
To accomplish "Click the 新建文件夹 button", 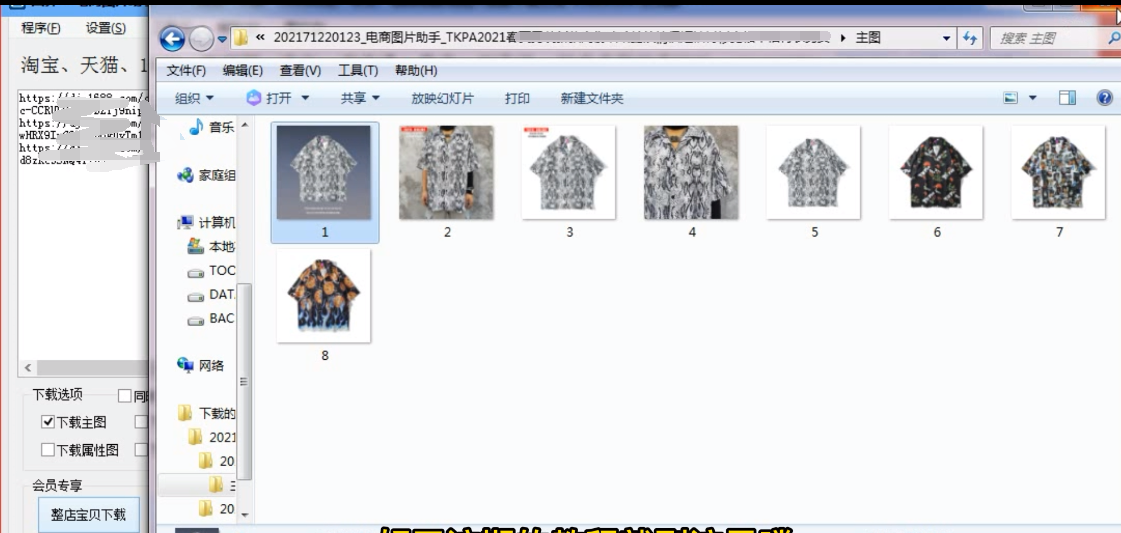I will coord(591,98).
